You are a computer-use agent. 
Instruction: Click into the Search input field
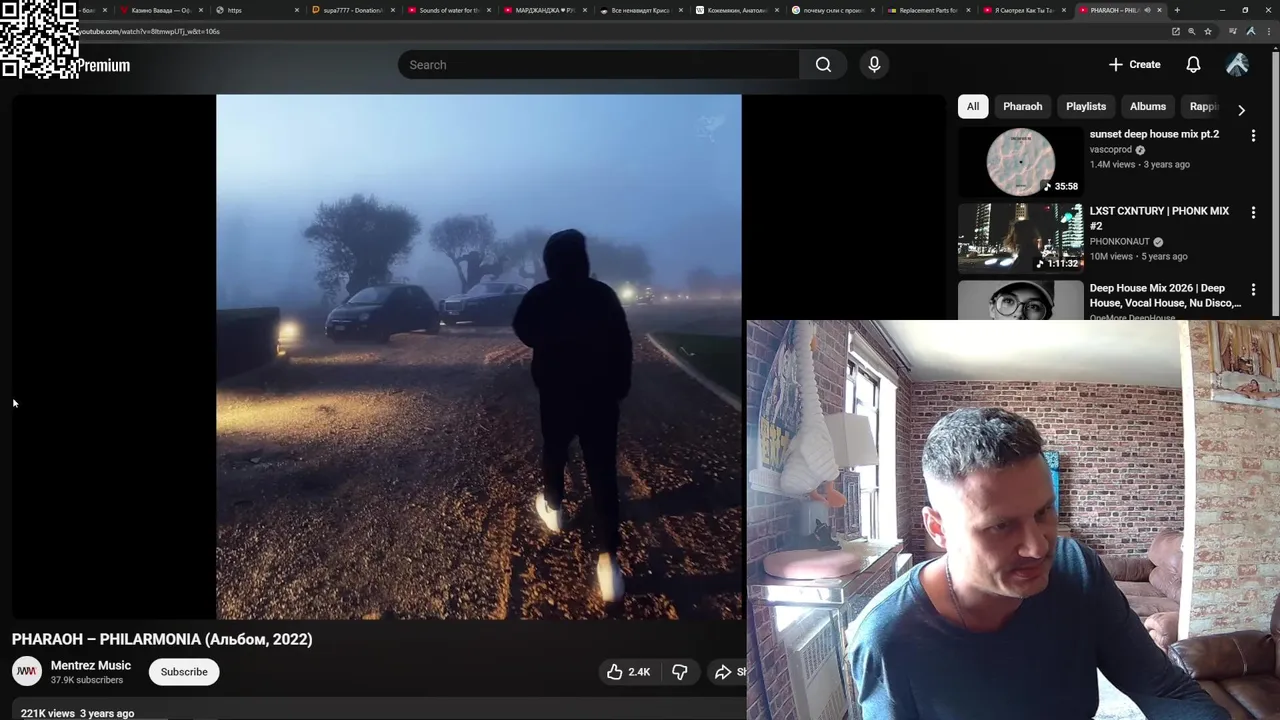[x=598, y=65]
